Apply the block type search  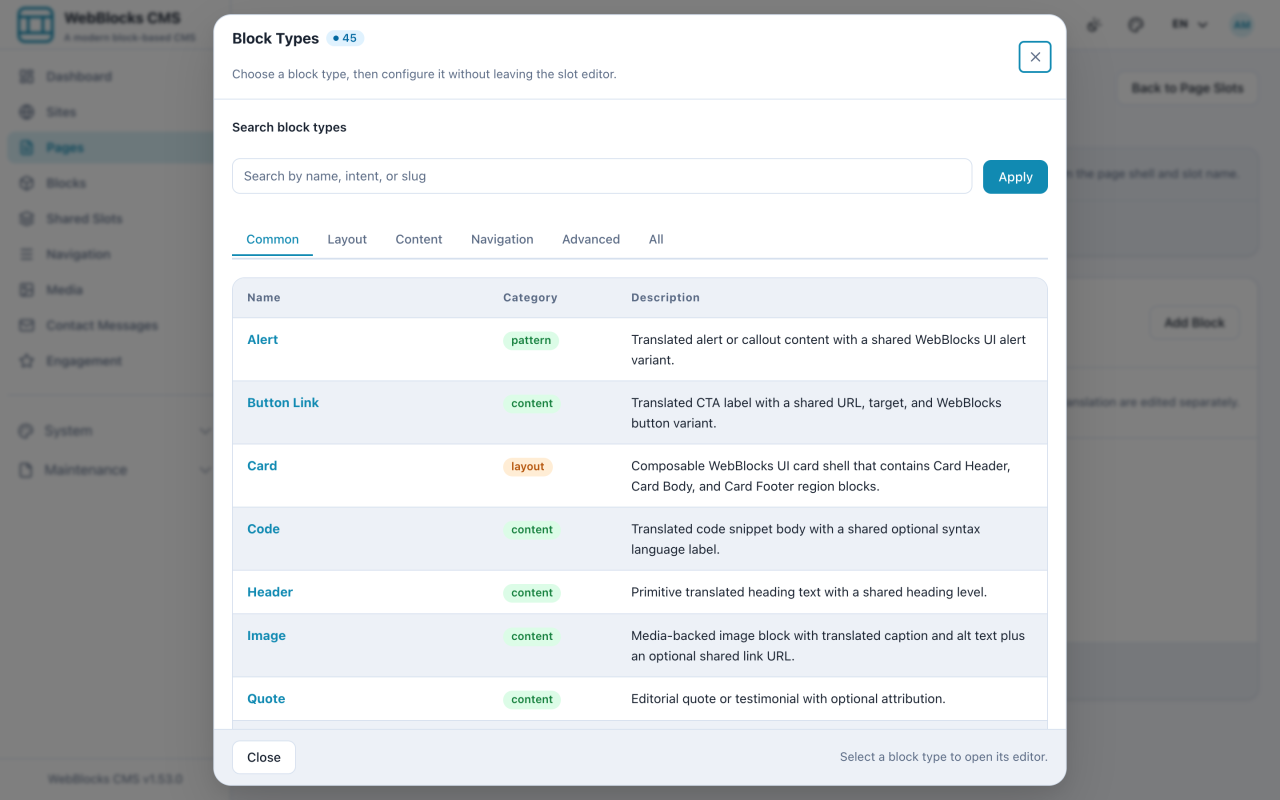(1015, 177)
